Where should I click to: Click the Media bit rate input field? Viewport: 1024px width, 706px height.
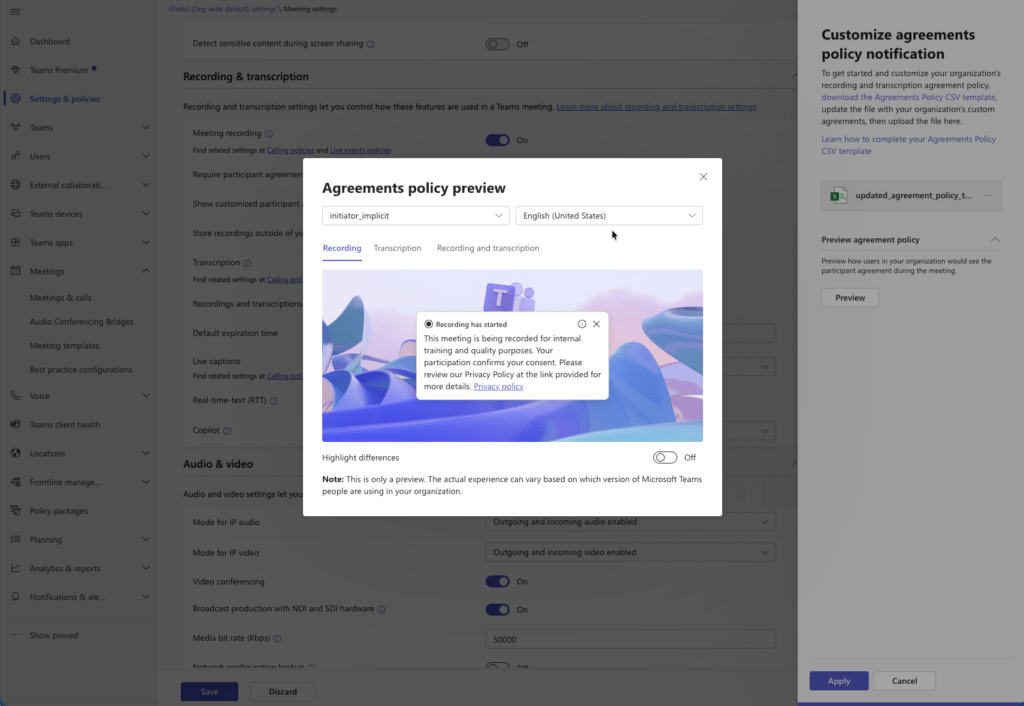point(630,638)
